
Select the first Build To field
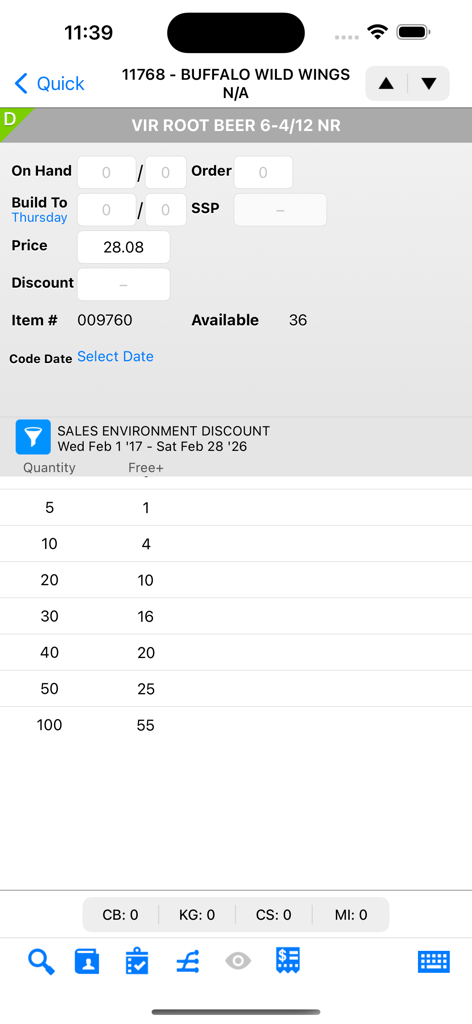click(106, 210)
